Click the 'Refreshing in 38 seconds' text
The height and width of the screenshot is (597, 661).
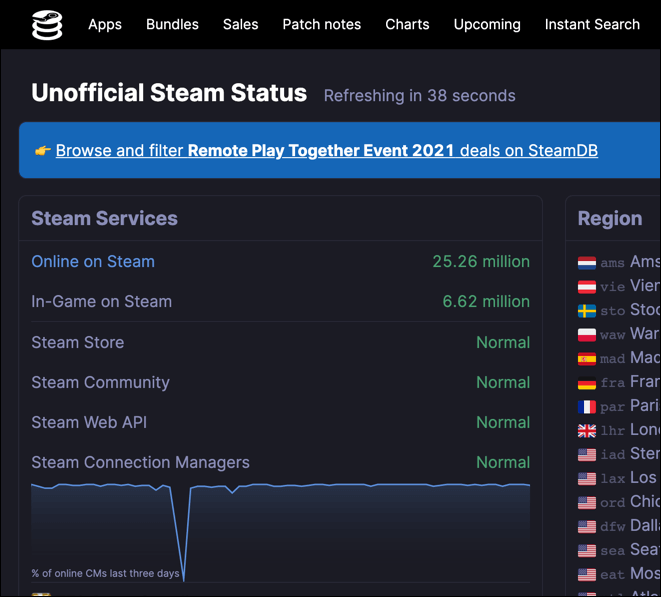click(x=419, y=96)
